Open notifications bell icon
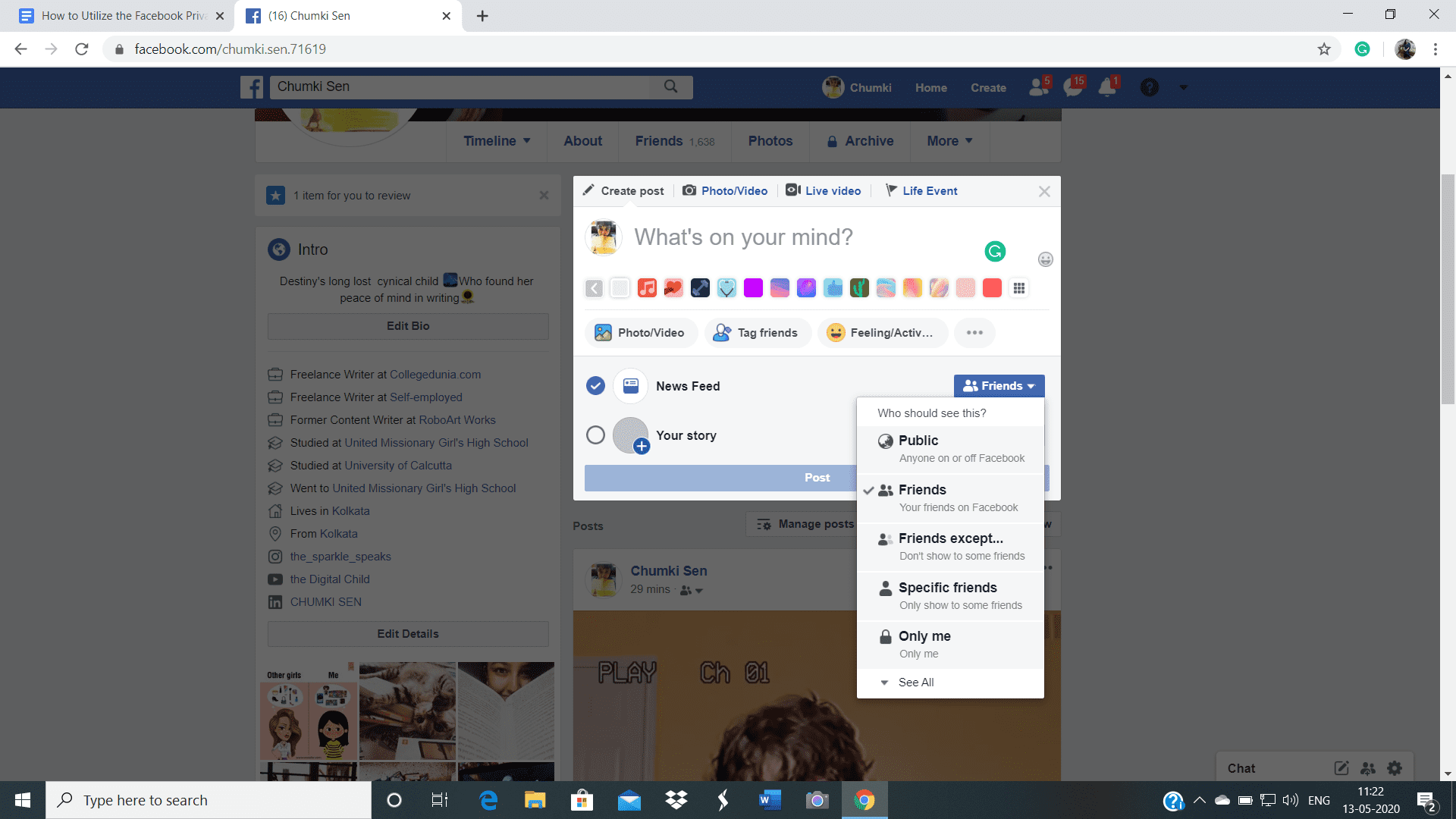This screenshot has width=1456, height=819. coord(1107,87)
